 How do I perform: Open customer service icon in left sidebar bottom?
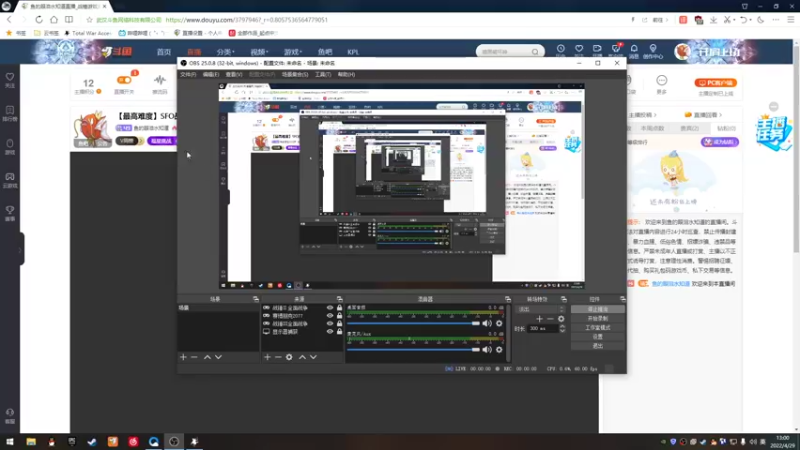tap(10, 413)
